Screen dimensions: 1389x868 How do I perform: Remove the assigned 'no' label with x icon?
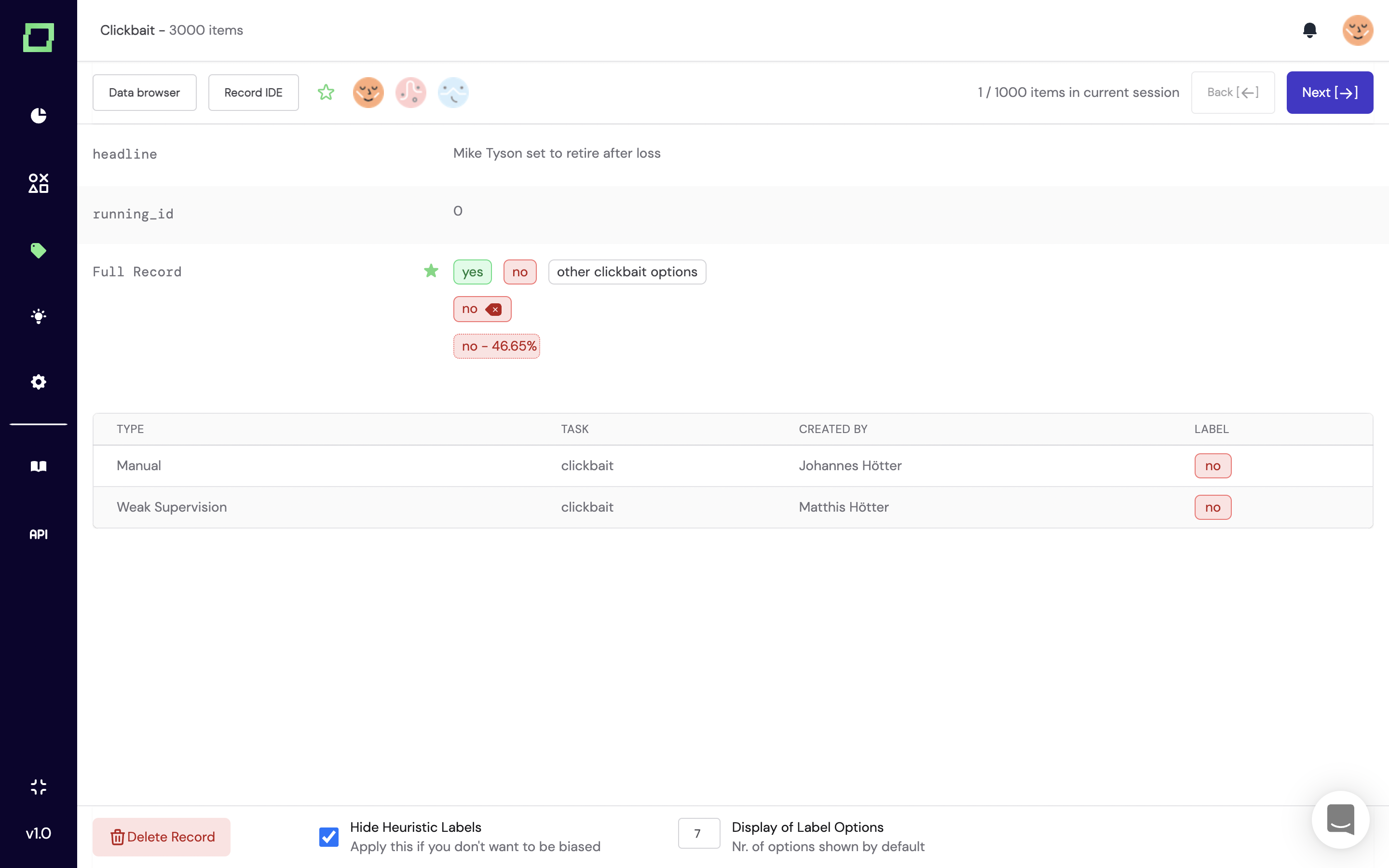pyautogui.click(x=493, y=310)
